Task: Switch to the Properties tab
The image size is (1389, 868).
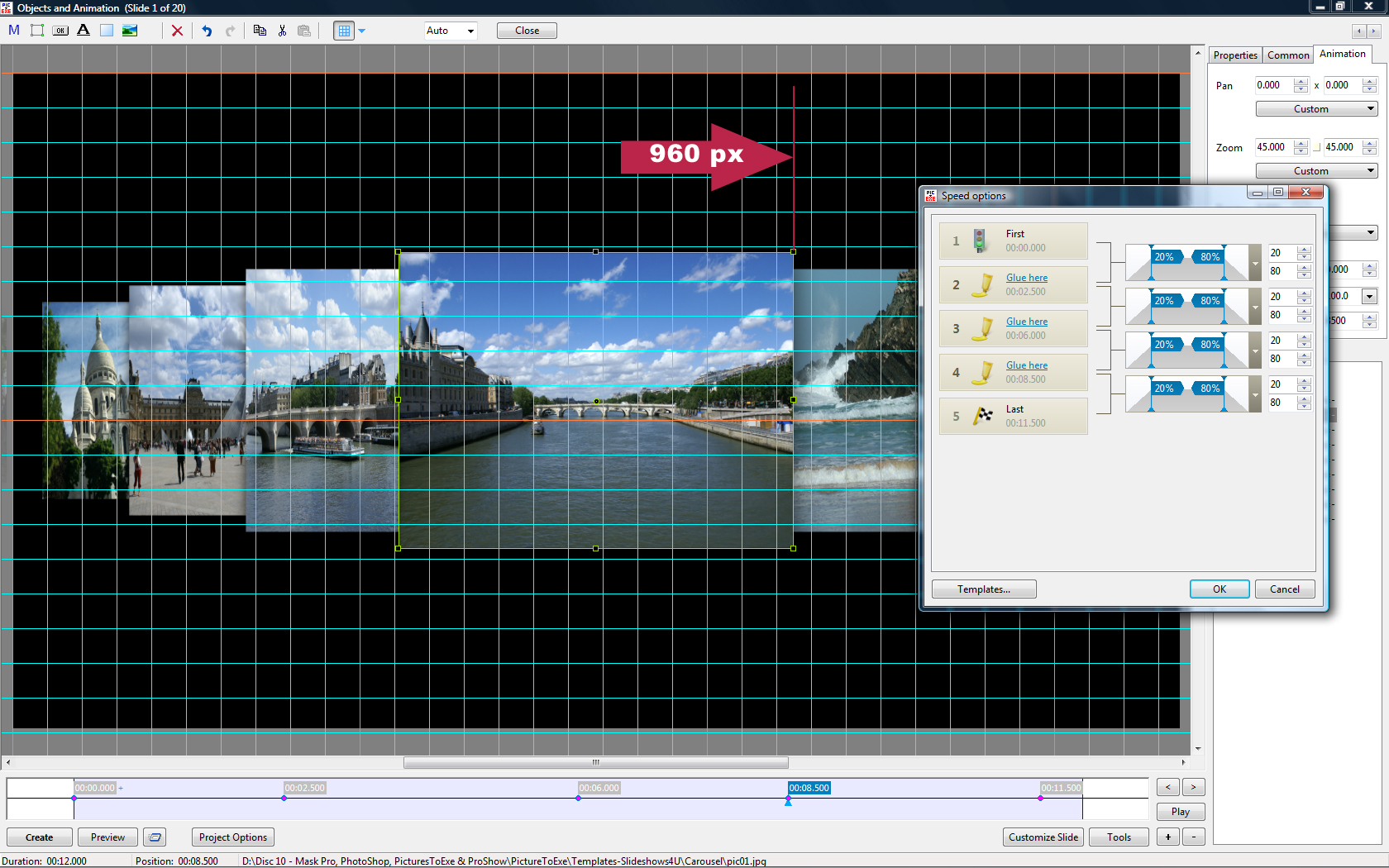Action: coord(1234,55)
